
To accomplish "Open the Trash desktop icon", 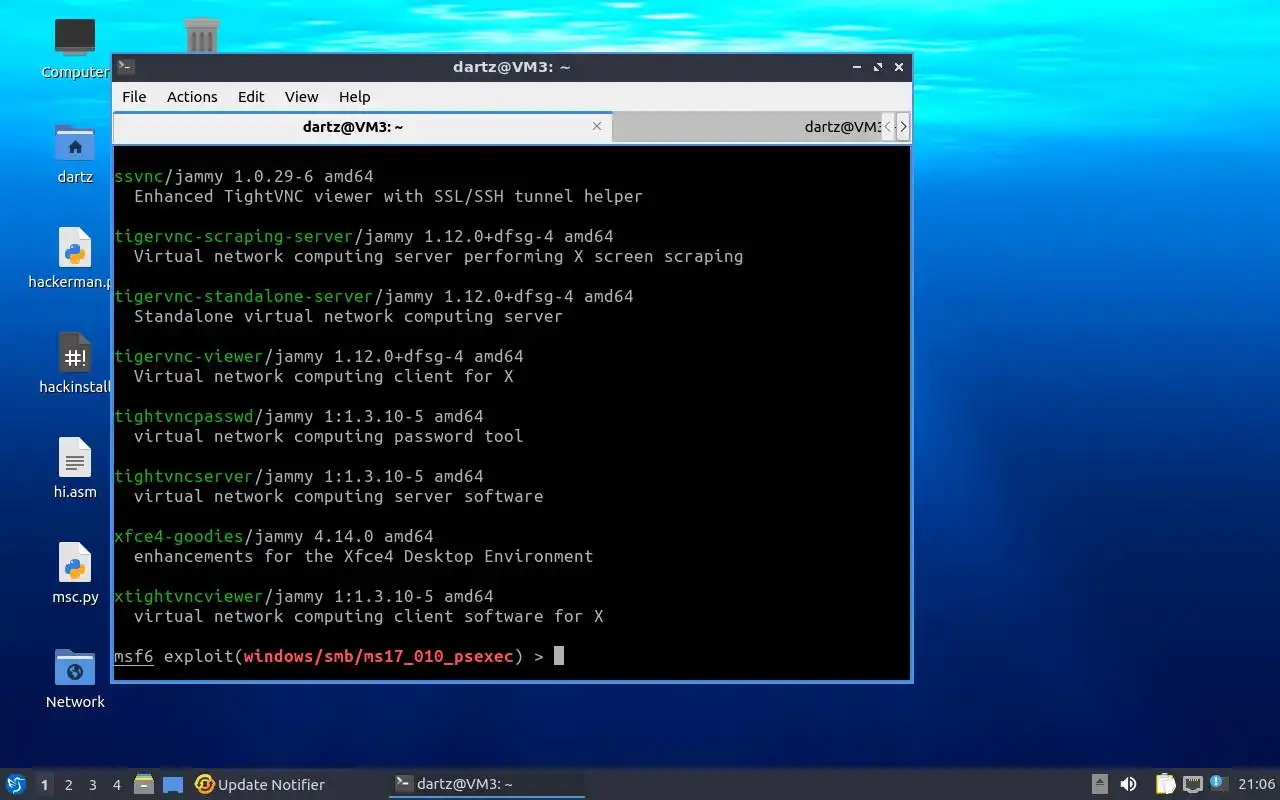I will [x=202, y=36].
